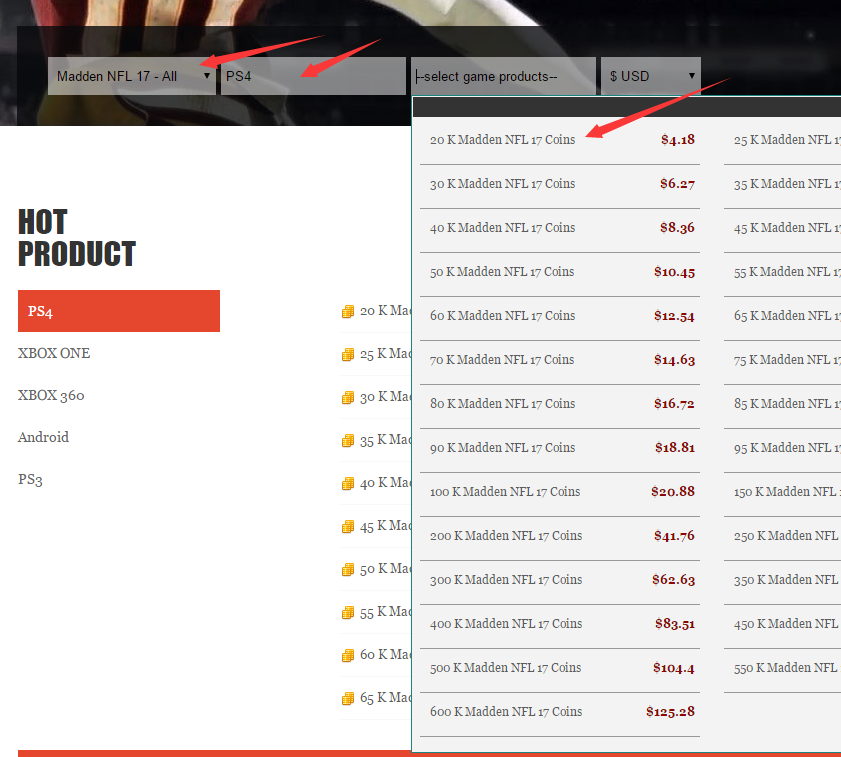Choose 300 K Madden NFL 17 Coins option
This screenshot has width=841, height=757.
point(559,580)
